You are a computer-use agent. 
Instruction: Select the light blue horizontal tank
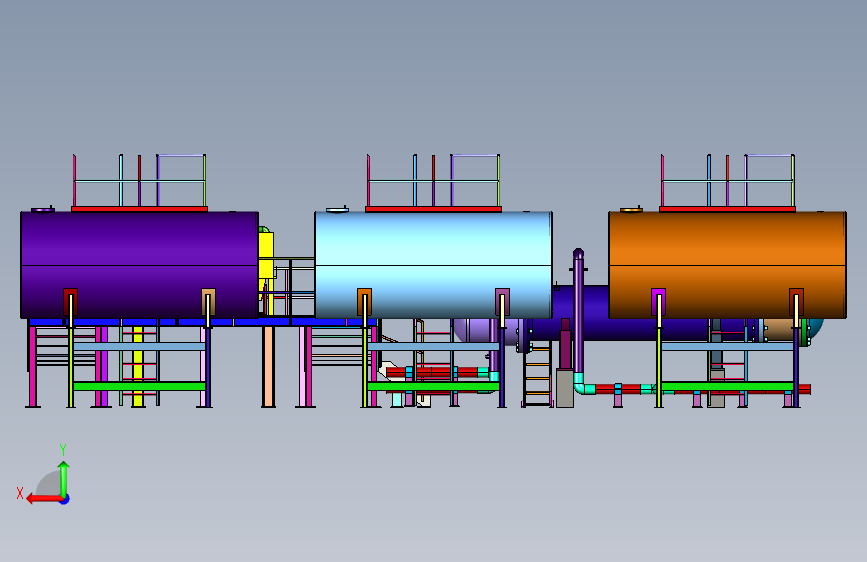pos(434,265)
